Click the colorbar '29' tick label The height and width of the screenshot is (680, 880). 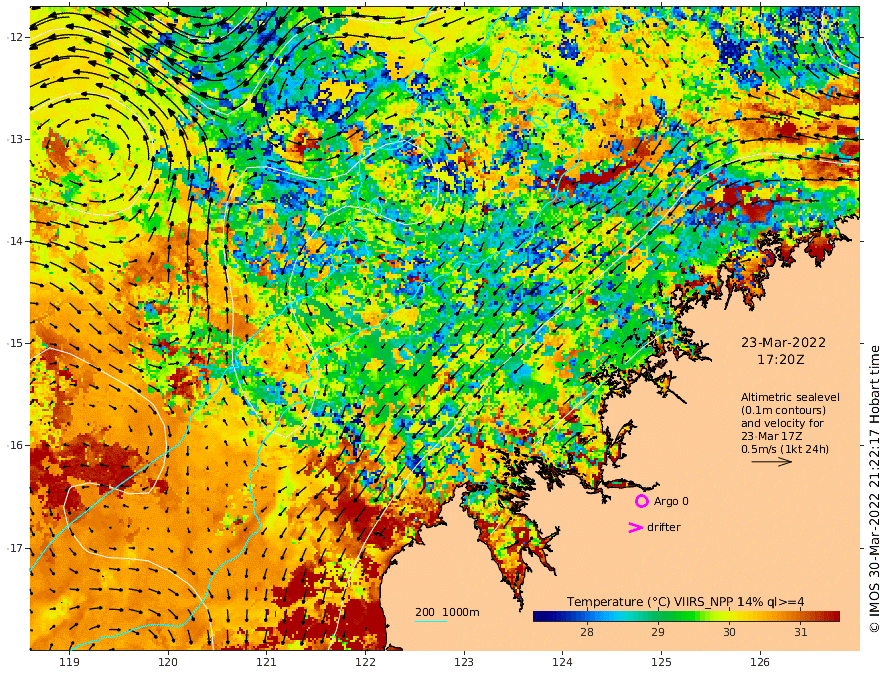click(658, 632)
